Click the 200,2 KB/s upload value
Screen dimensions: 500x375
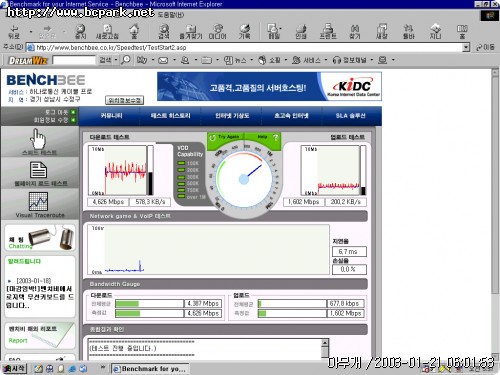(x=345, y=202)
